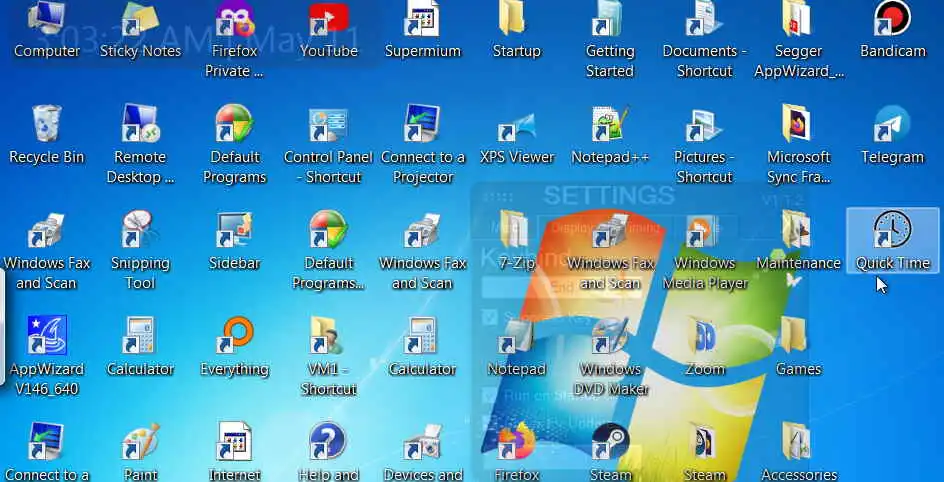Select the Supermium browser icon
Viewport: 944px width, 482px height.
pyautogui.click(x=422, y=20)
